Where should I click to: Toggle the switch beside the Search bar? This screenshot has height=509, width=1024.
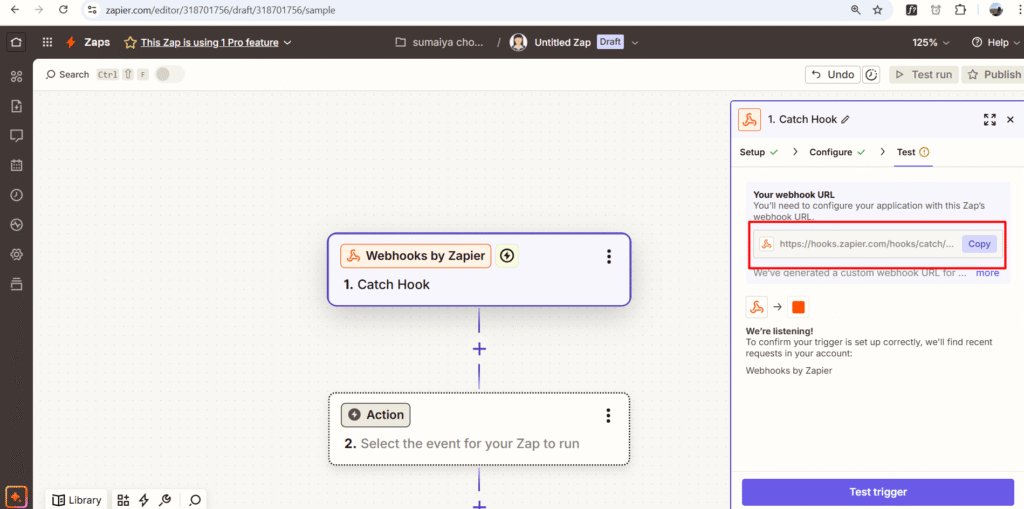[168, 74]
